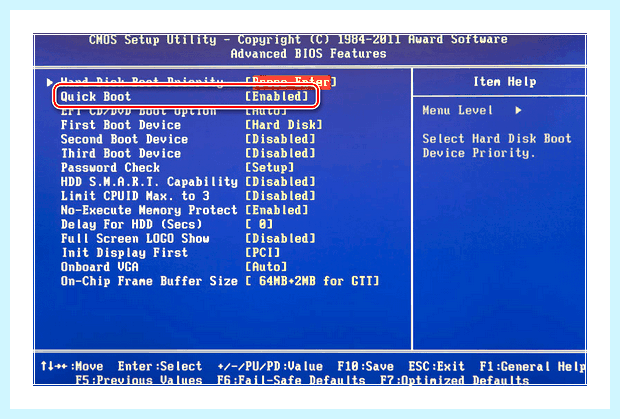Open the [ 64MB+2MB for GTT] value
The width and height of the screenshot is (620, 419).
312,281
